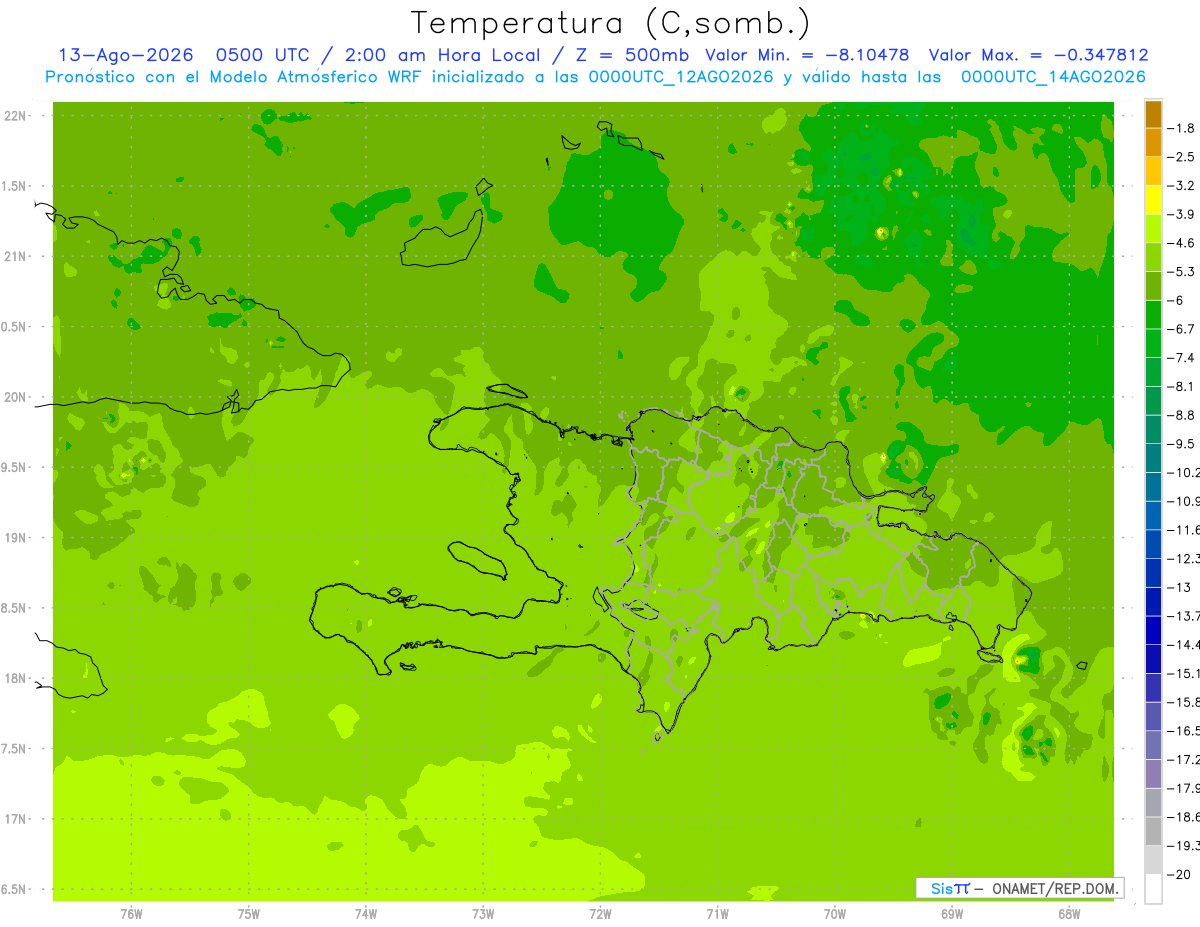Click the 71W longitude label
The width and height of the screenshot is (1200, 927).
tap(717, 913)
